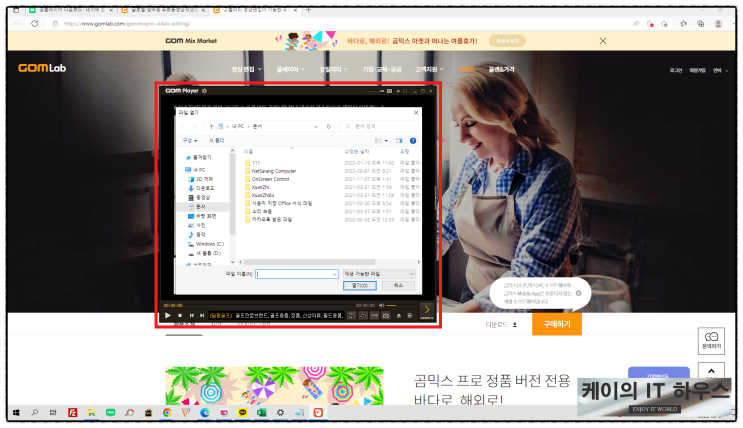Select the NetSarang Computer folder

point(273,171)
